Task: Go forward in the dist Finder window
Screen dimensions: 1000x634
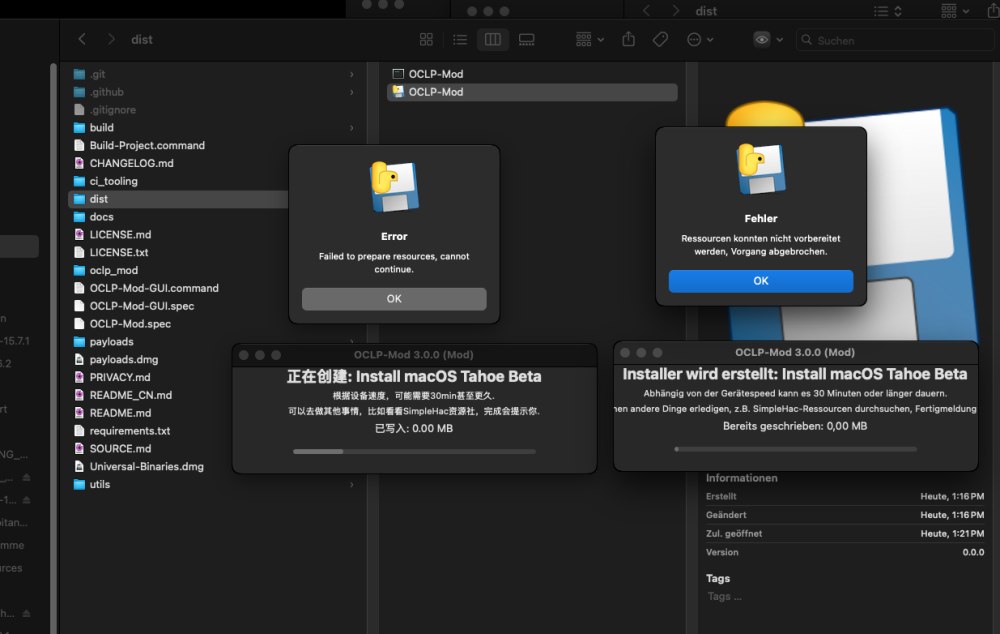Action: pos(111,40)
